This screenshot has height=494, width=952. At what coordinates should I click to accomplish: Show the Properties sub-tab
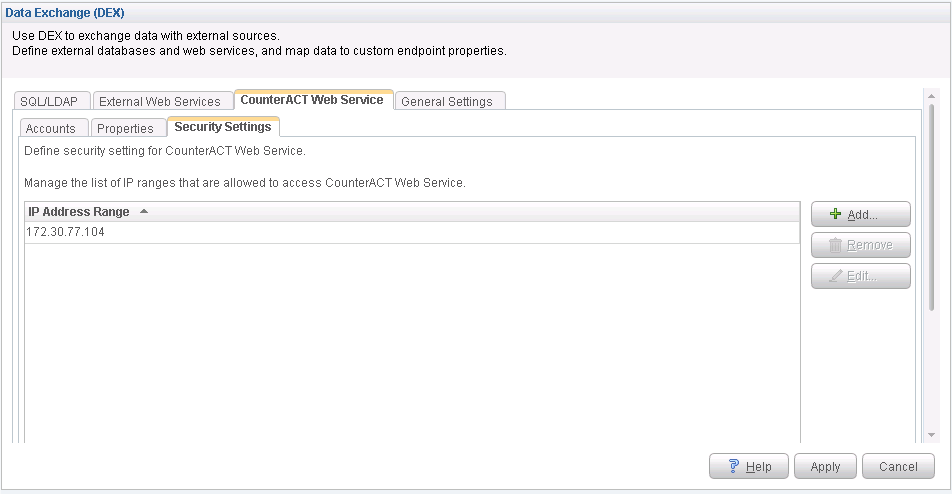[x=125, y=128]
